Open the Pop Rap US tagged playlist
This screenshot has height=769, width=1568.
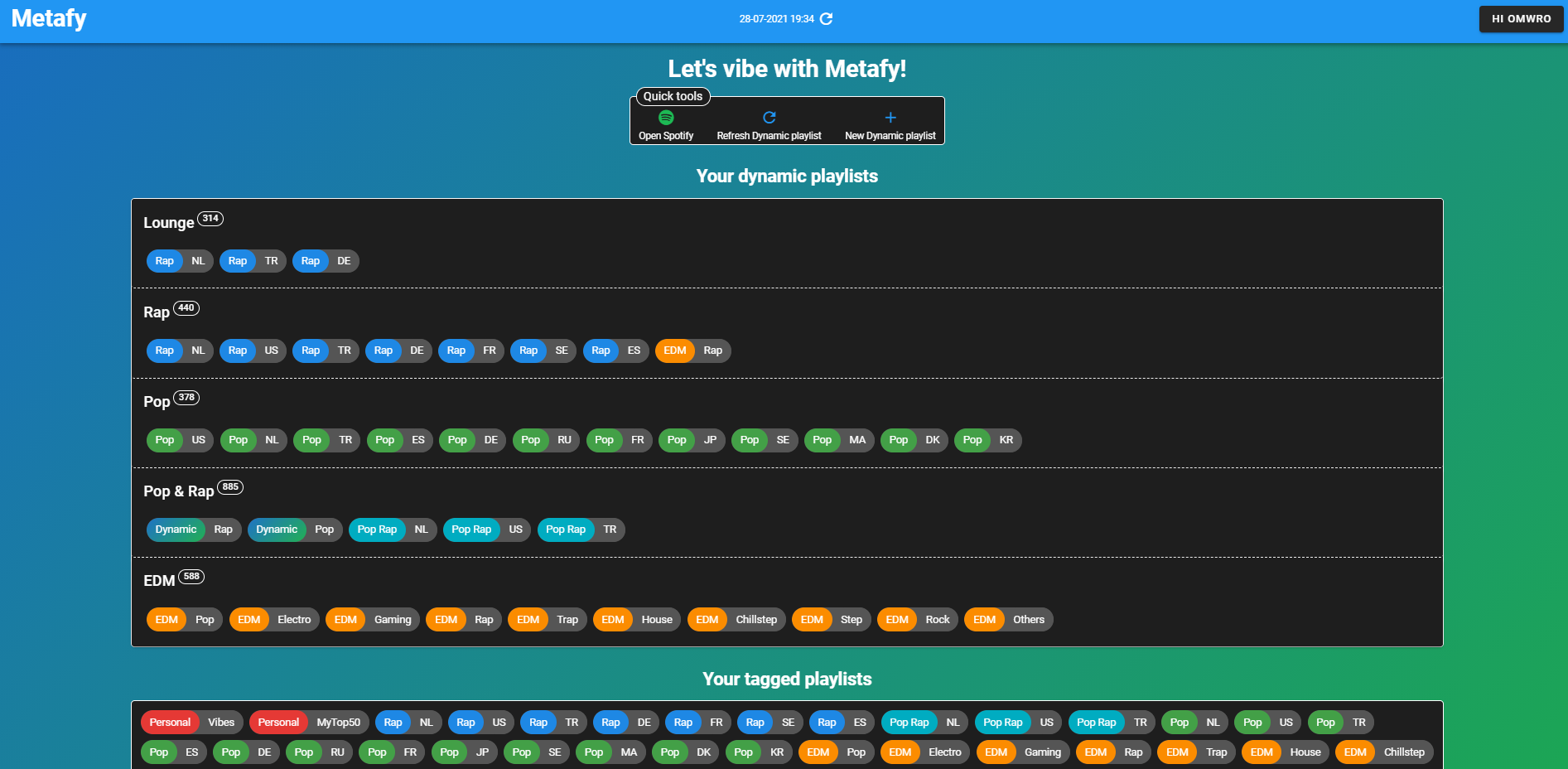point(1018,723)
